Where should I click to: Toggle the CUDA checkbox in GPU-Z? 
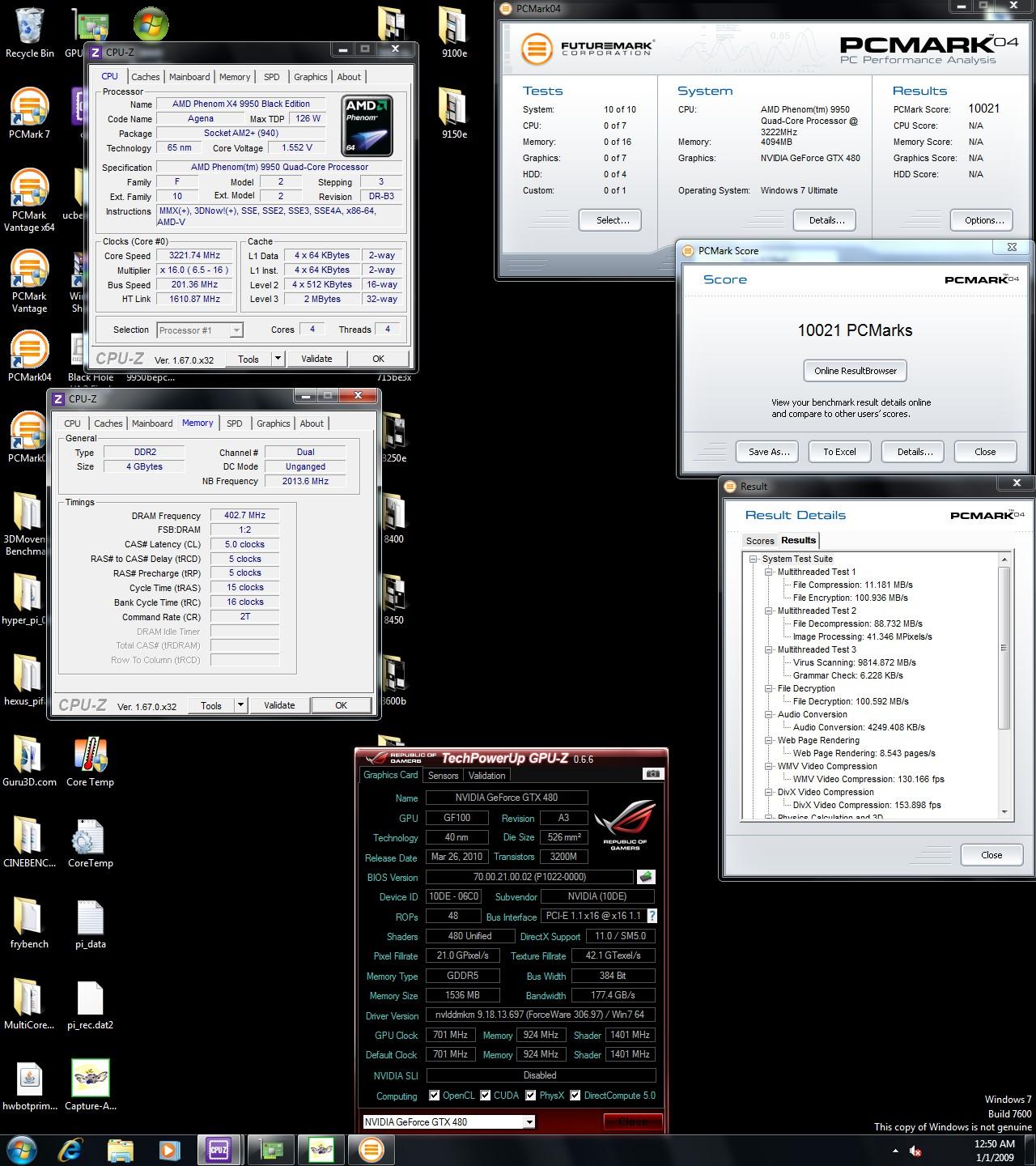tap(486, 1096)
